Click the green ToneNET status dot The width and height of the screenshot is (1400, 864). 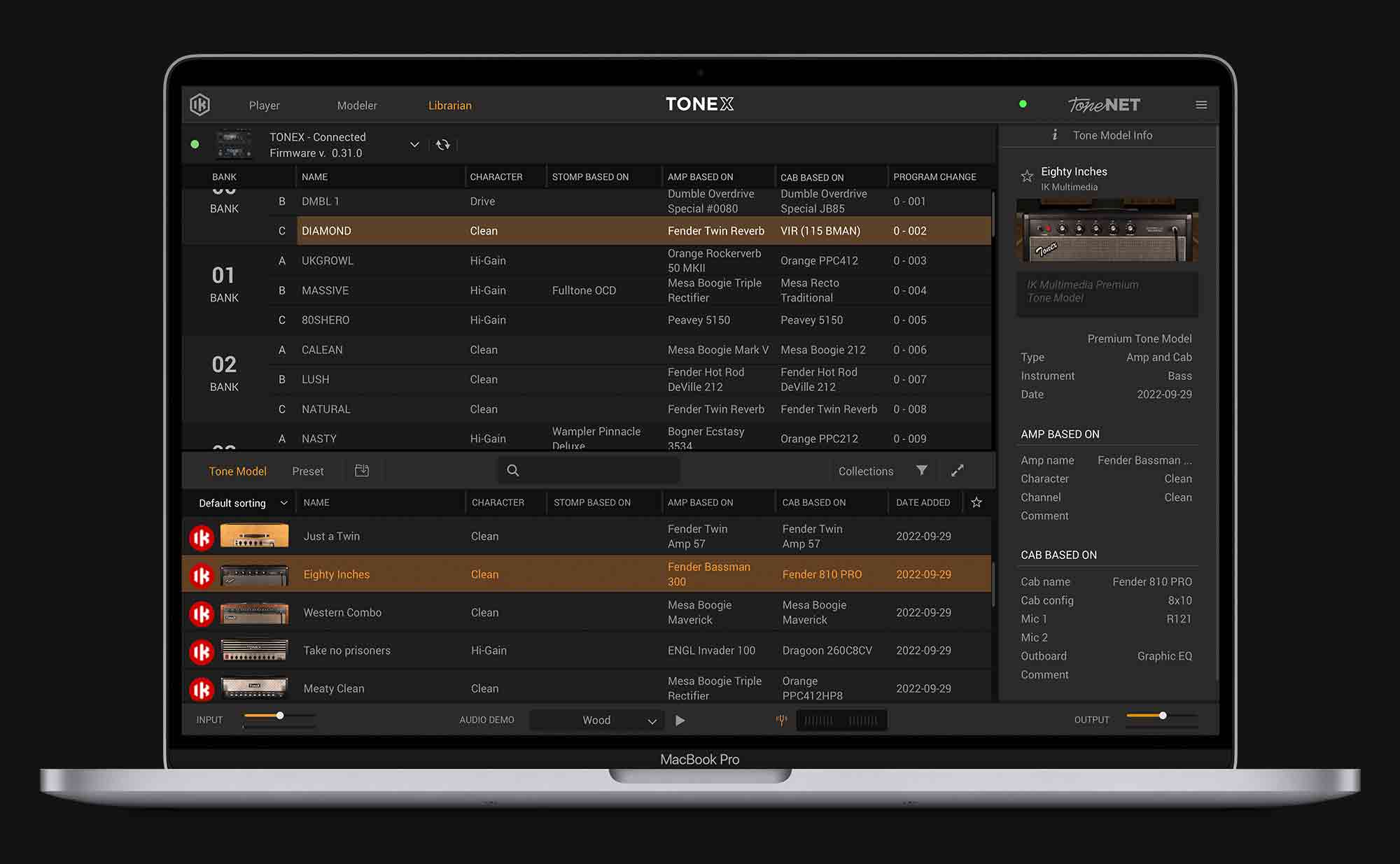pos(1023,104)
